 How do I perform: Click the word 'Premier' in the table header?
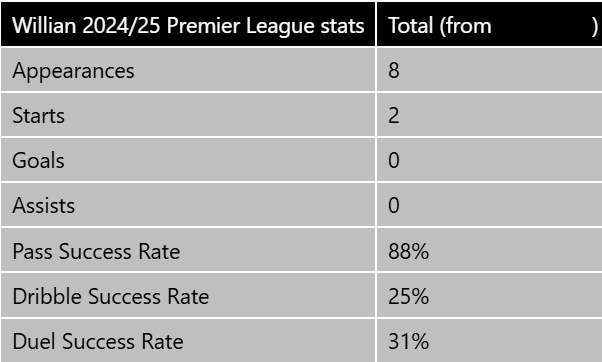203,25
